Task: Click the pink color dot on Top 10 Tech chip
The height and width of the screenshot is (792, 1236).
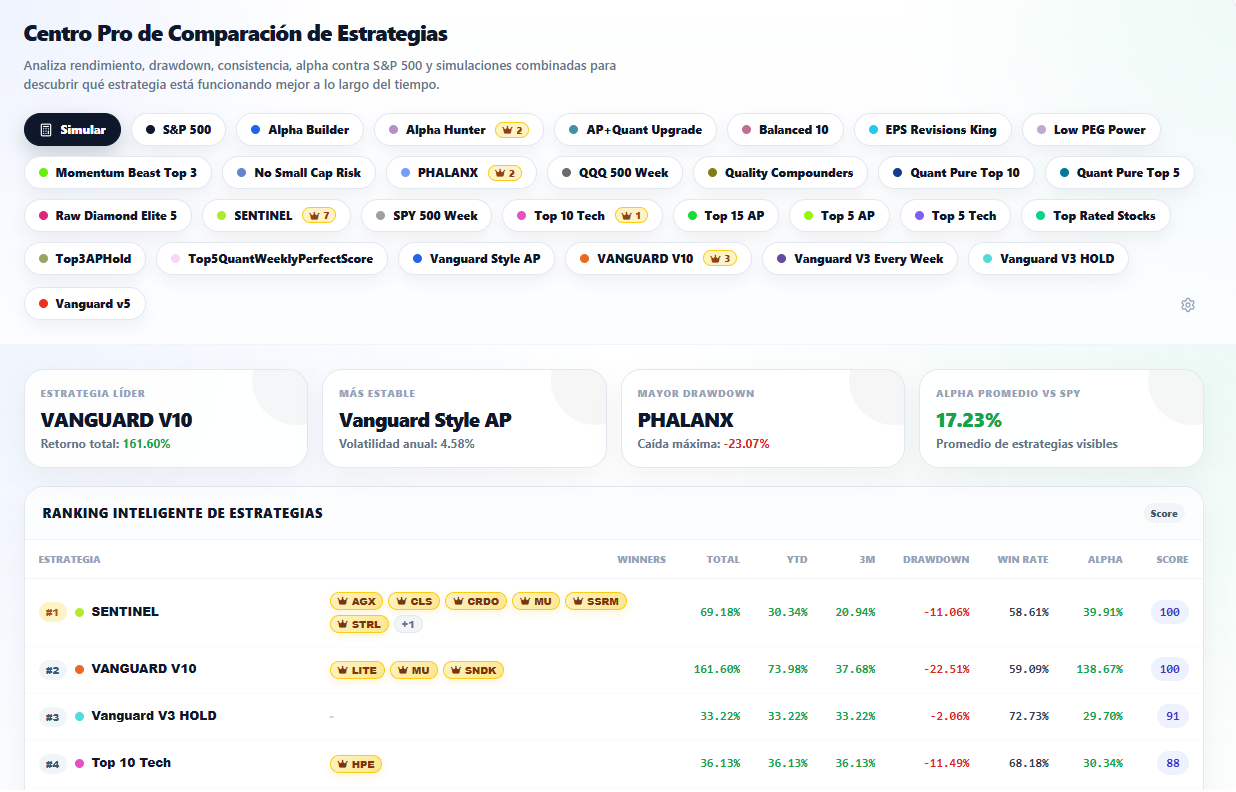Action: pyautogui.click(x=521, y=216)
